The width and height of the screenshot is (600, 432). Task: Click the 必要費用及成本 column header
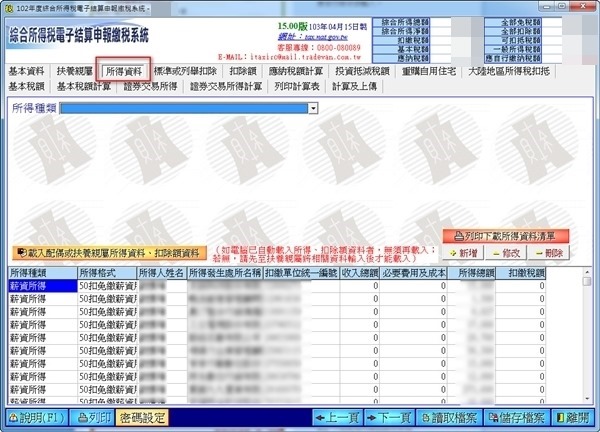pyautogui.click(x=414, y=273)
